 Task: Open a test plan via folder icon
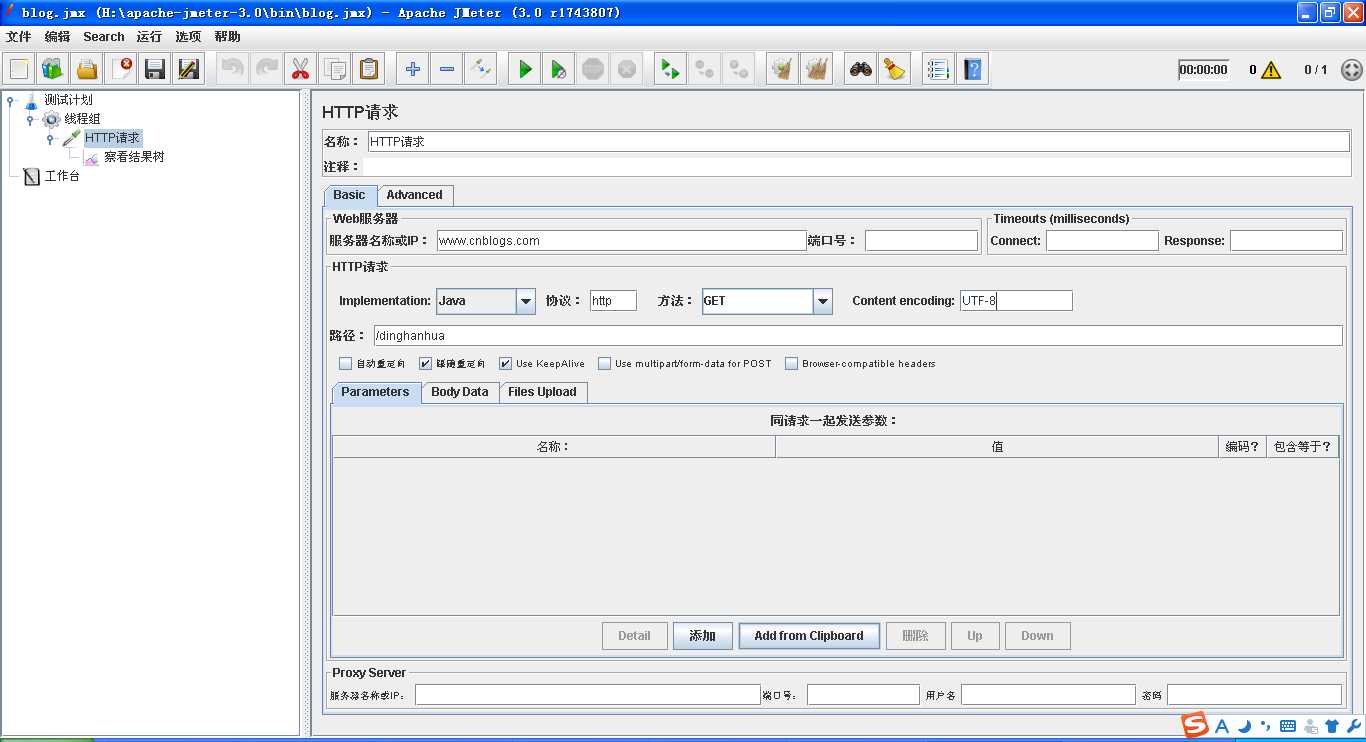click(87, 69)
